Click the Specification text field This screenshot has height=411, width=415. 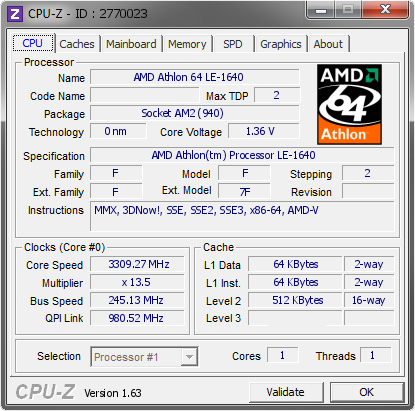tap(242, 155)
